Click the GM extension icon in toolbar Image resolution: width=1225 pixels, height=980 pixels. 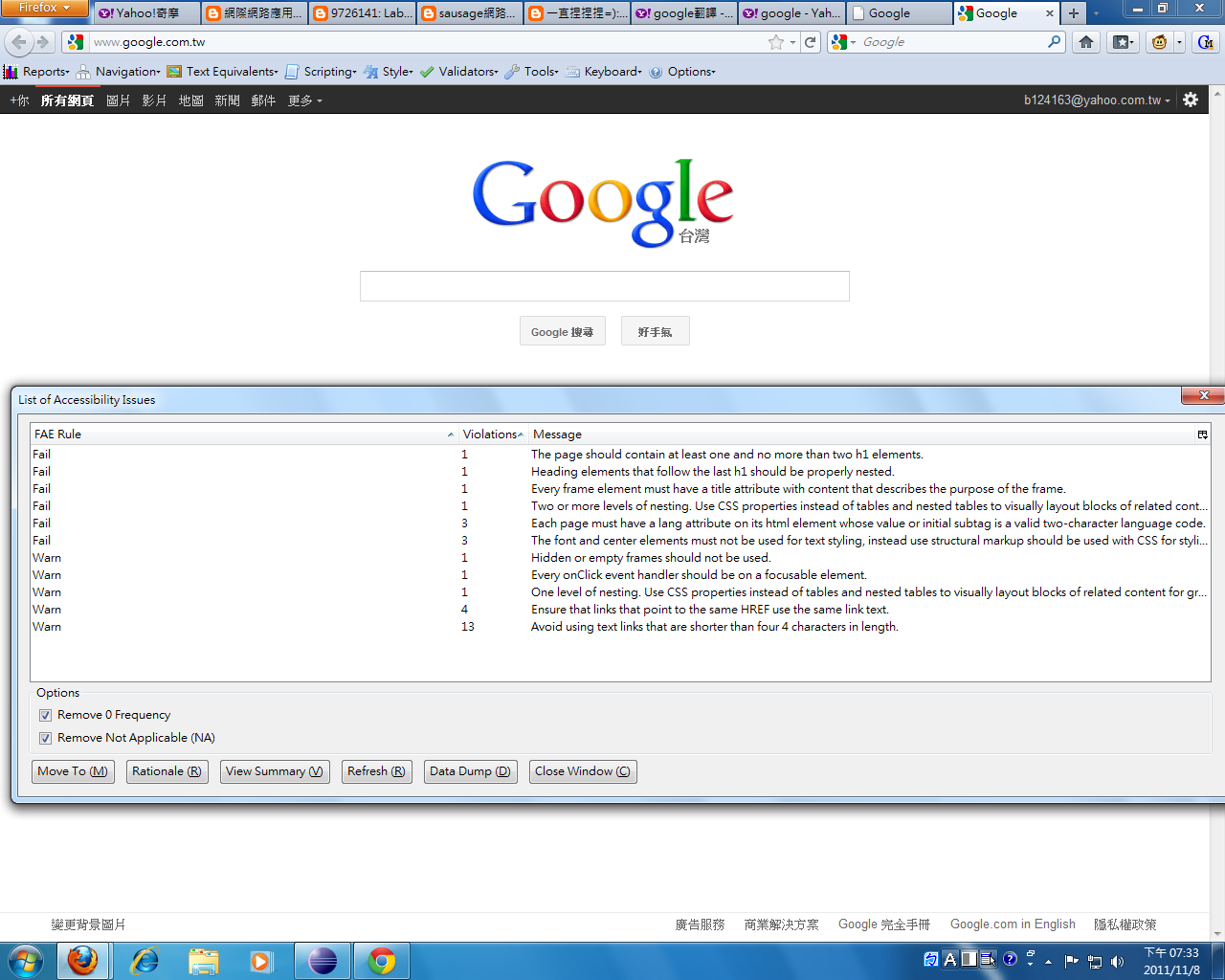coord(1206,42)
